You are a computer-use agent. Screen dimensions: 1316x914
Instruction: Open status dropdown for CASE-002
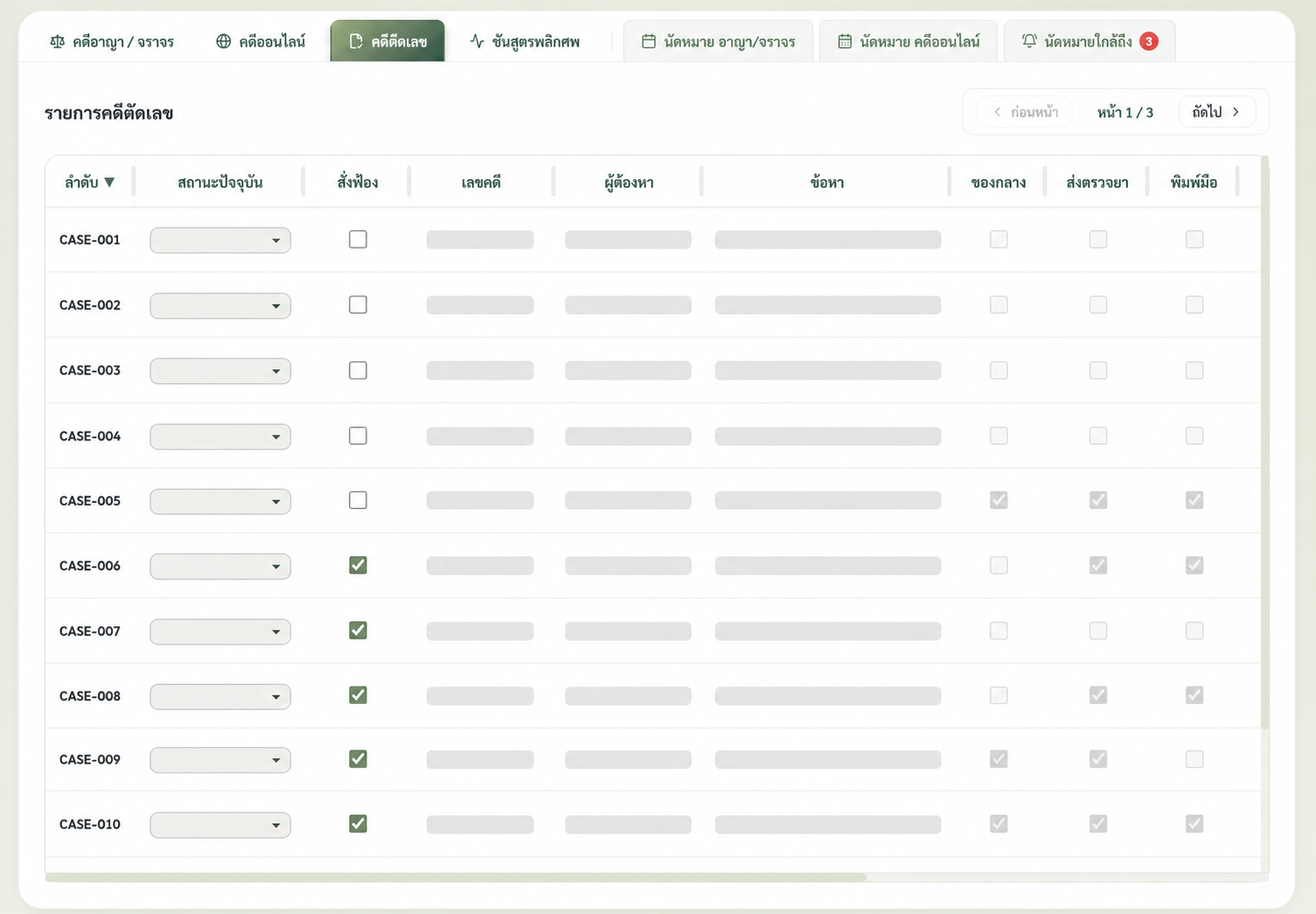click(x=220, y=305)
